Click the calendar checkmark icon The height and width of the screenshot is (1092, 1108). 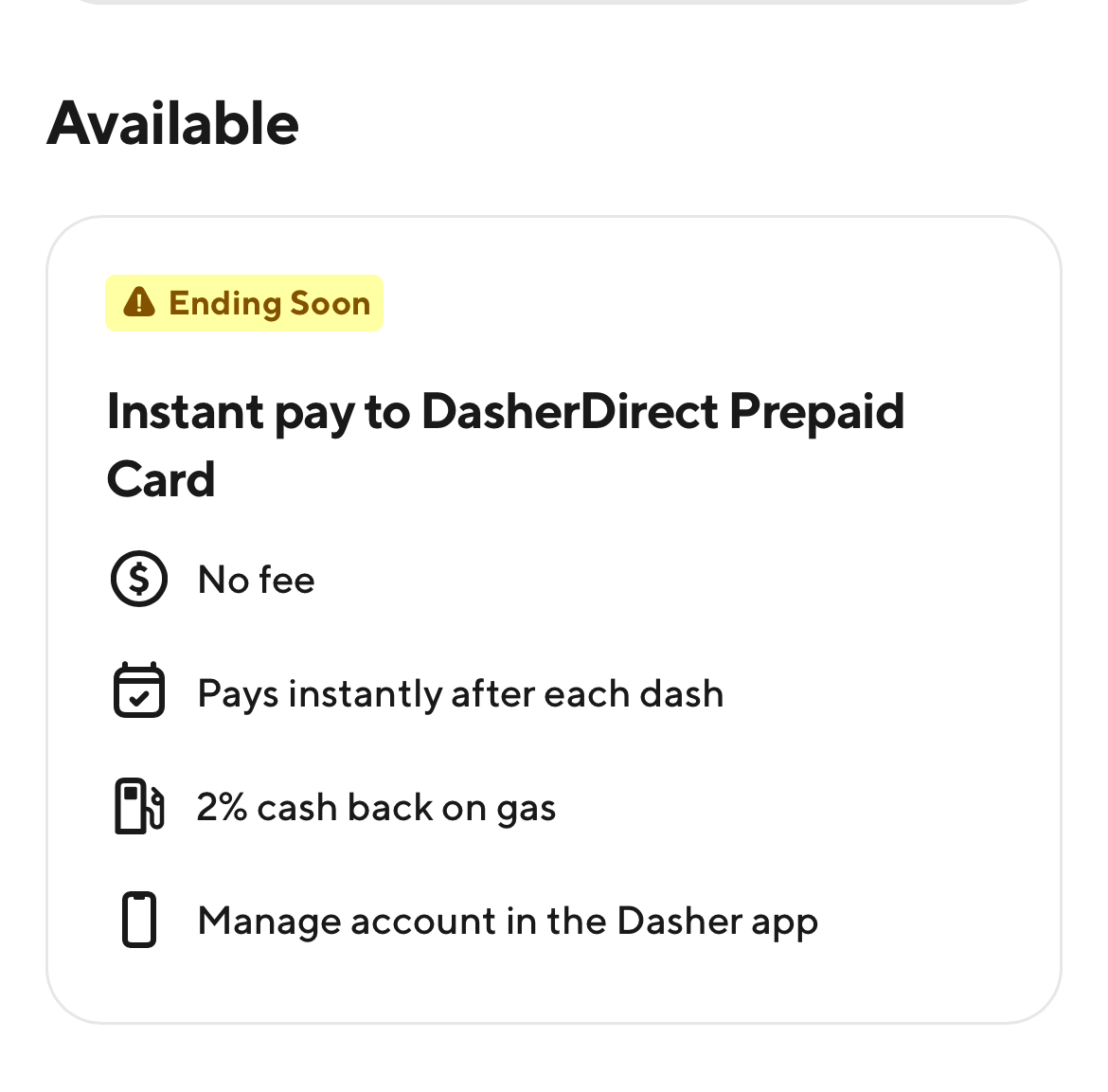point(139,691)
